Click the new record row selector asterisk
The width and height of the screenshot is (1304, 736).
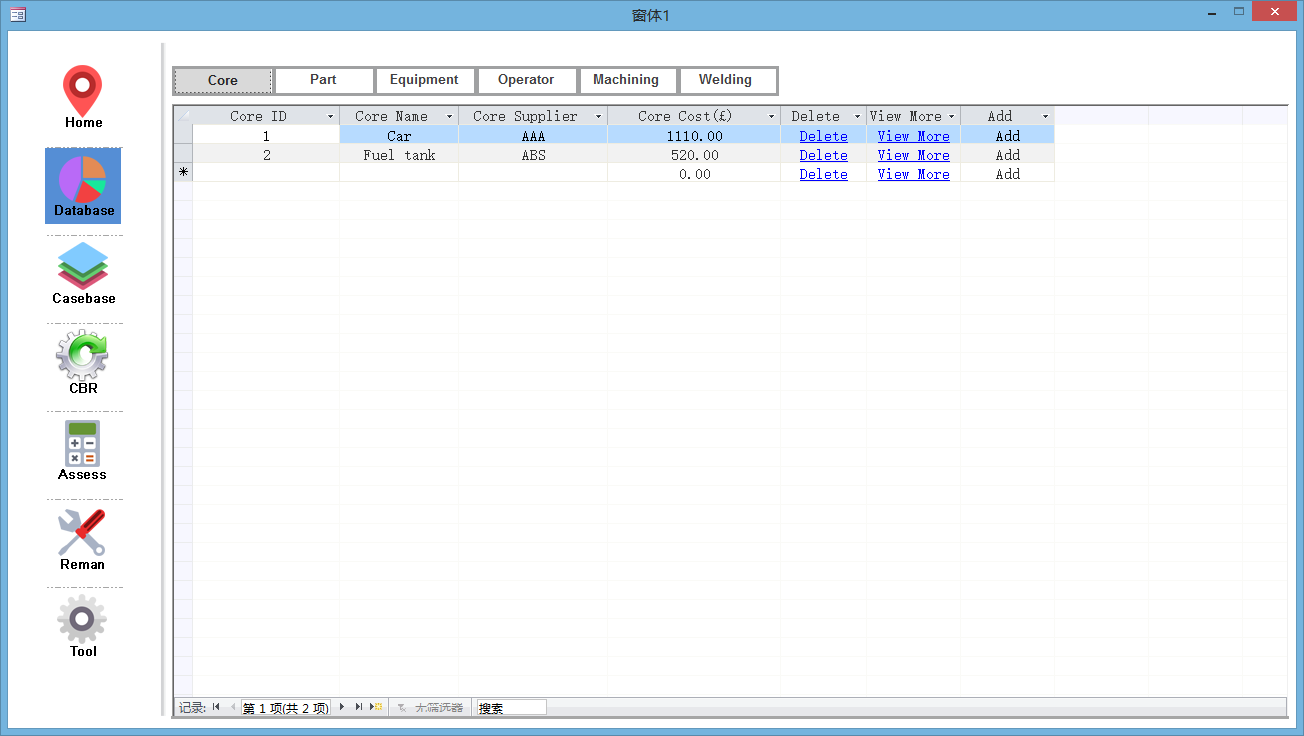pos(183,174)
